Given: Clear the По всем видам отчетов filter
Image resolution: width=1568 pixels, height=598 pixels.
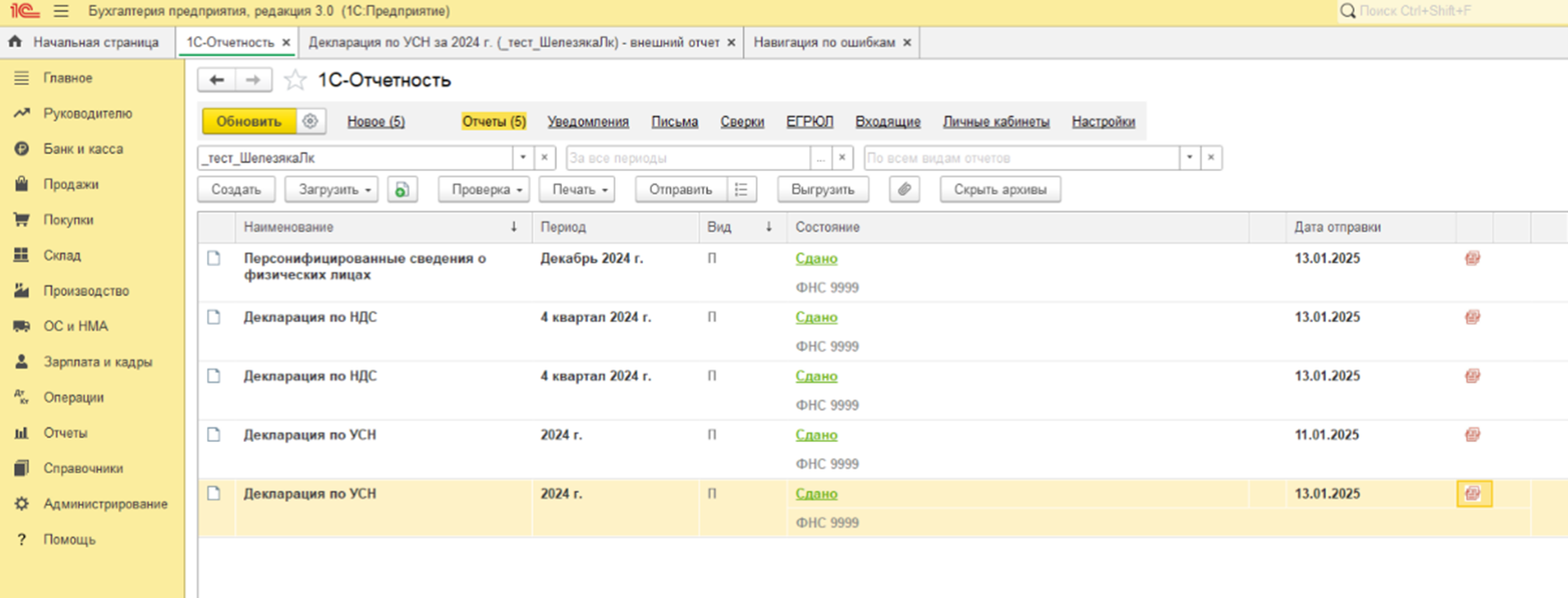Looking at the screenshot, I should pyautogui.click(x=1211, y=158).
